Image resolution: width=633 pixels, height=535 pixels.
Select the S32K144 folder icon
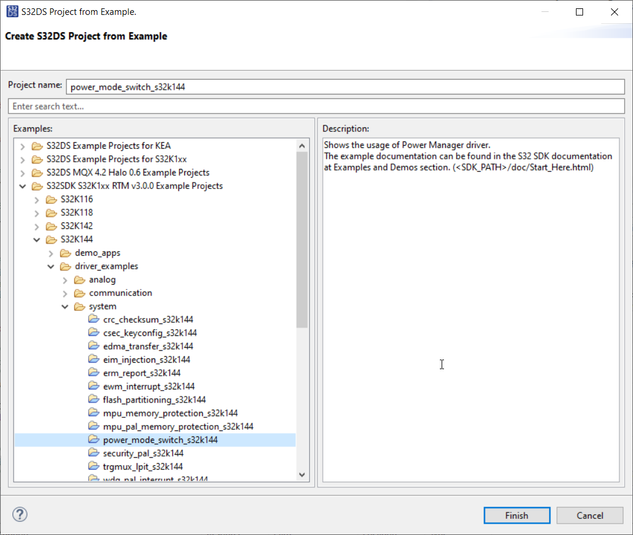pyautogui.click(x=51, y=239)
